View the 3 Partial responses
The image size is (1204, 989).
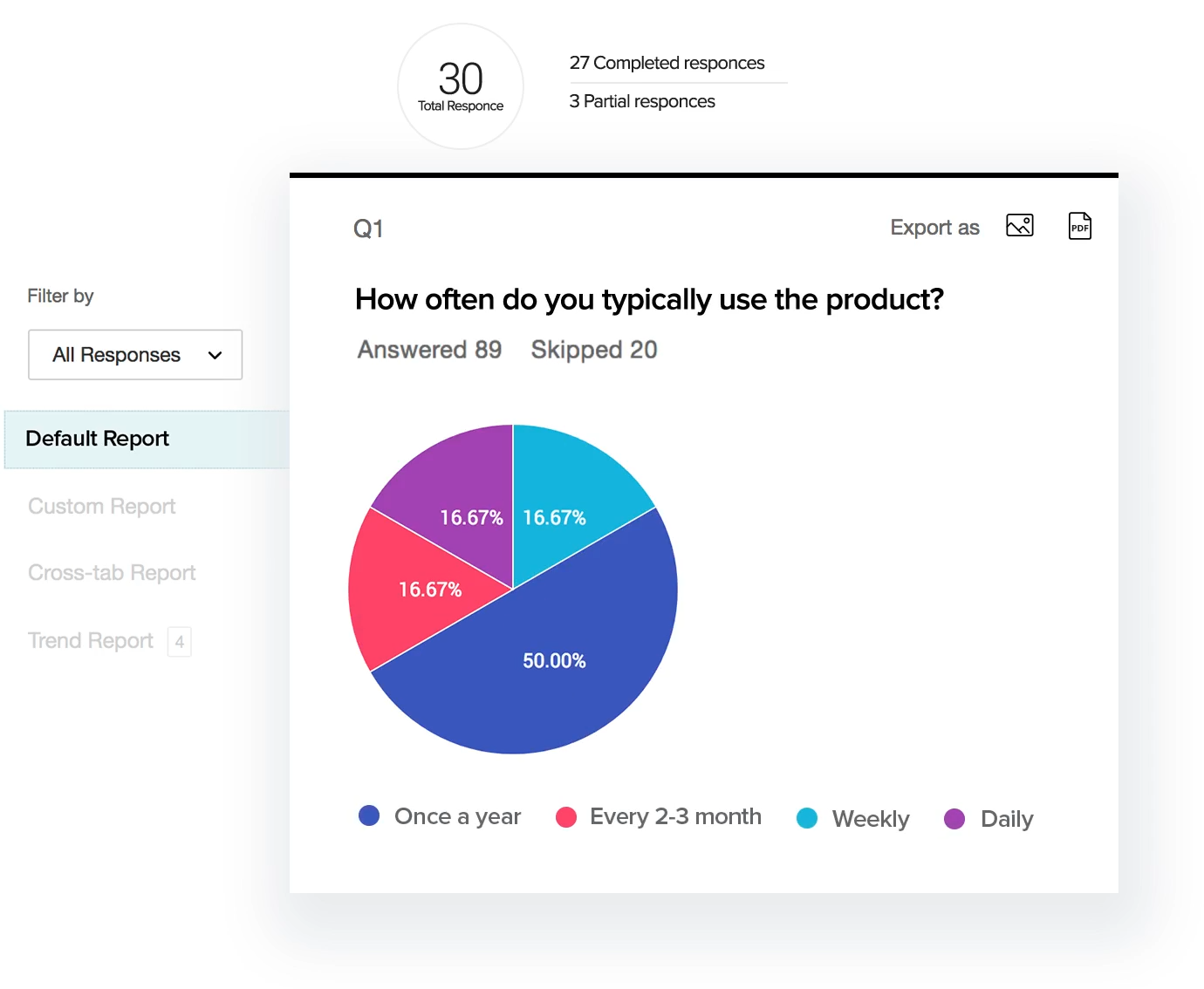pyautogui.click(x=642, y=101)
